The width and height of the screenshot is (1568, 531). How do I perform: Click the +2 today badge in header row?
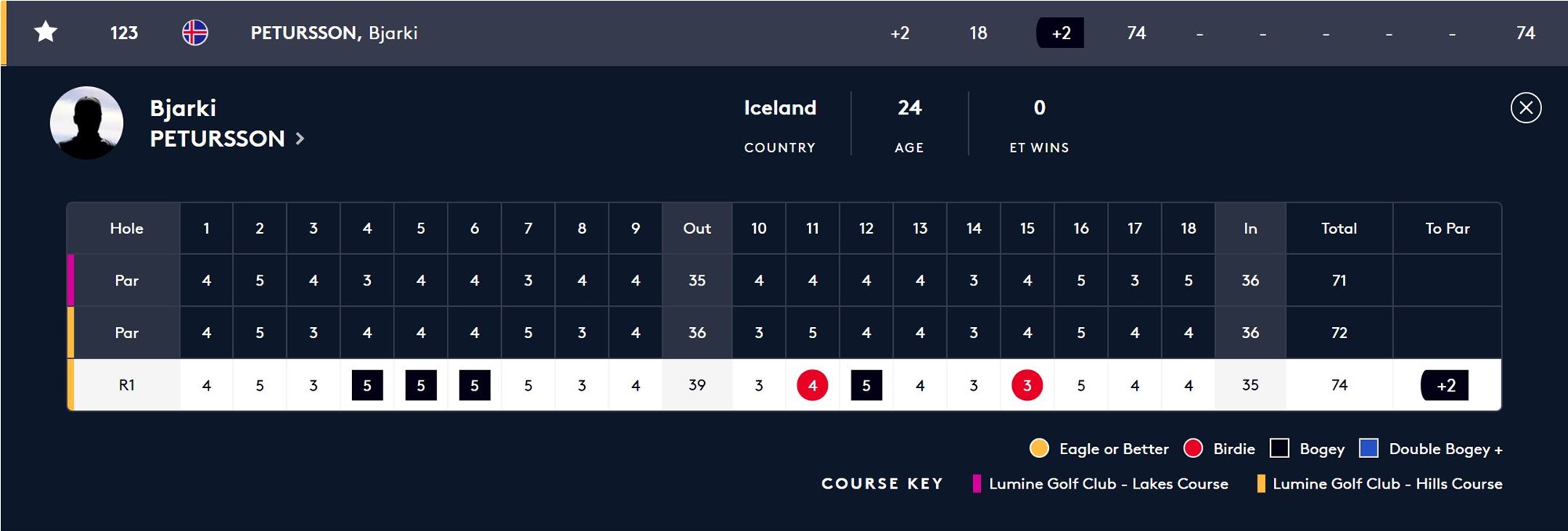point(1060,33)
